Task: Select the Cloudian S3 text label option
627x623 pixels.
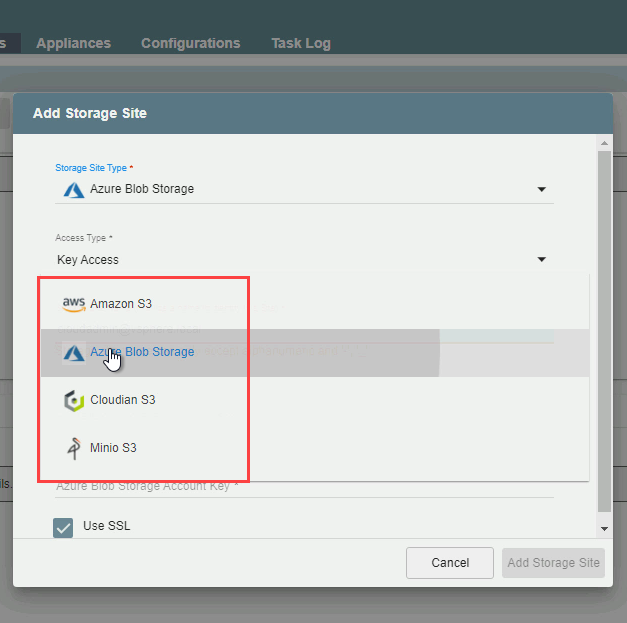Action: 122,400
